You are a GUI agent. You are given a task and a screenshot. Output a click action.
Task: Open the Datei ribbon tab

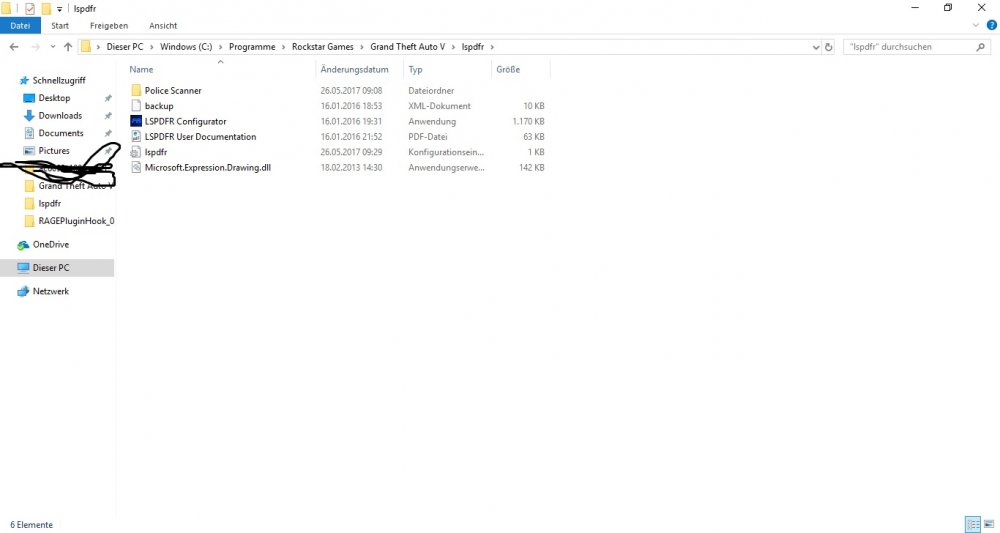20,26
